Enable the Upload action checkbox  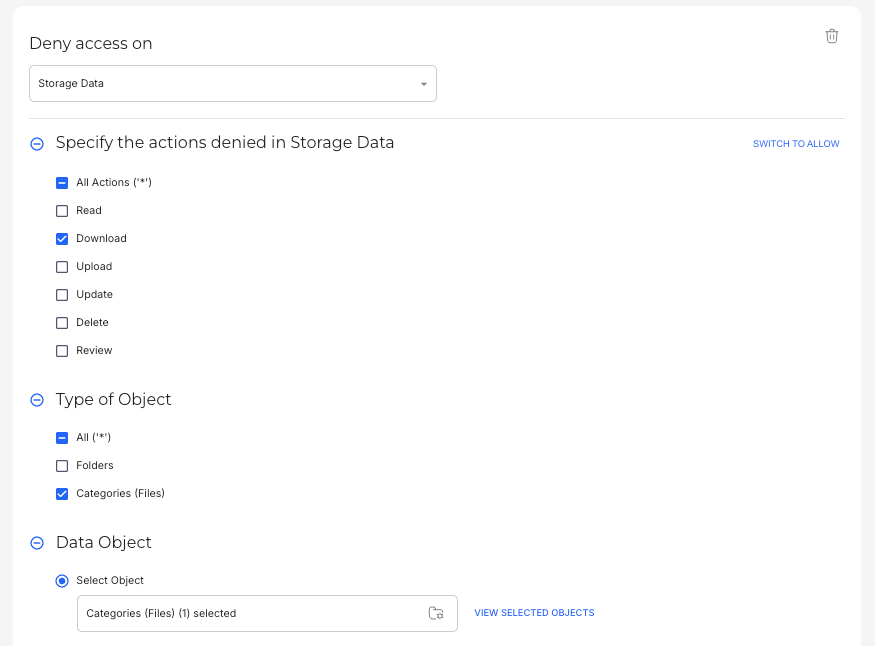click(62, 267)
